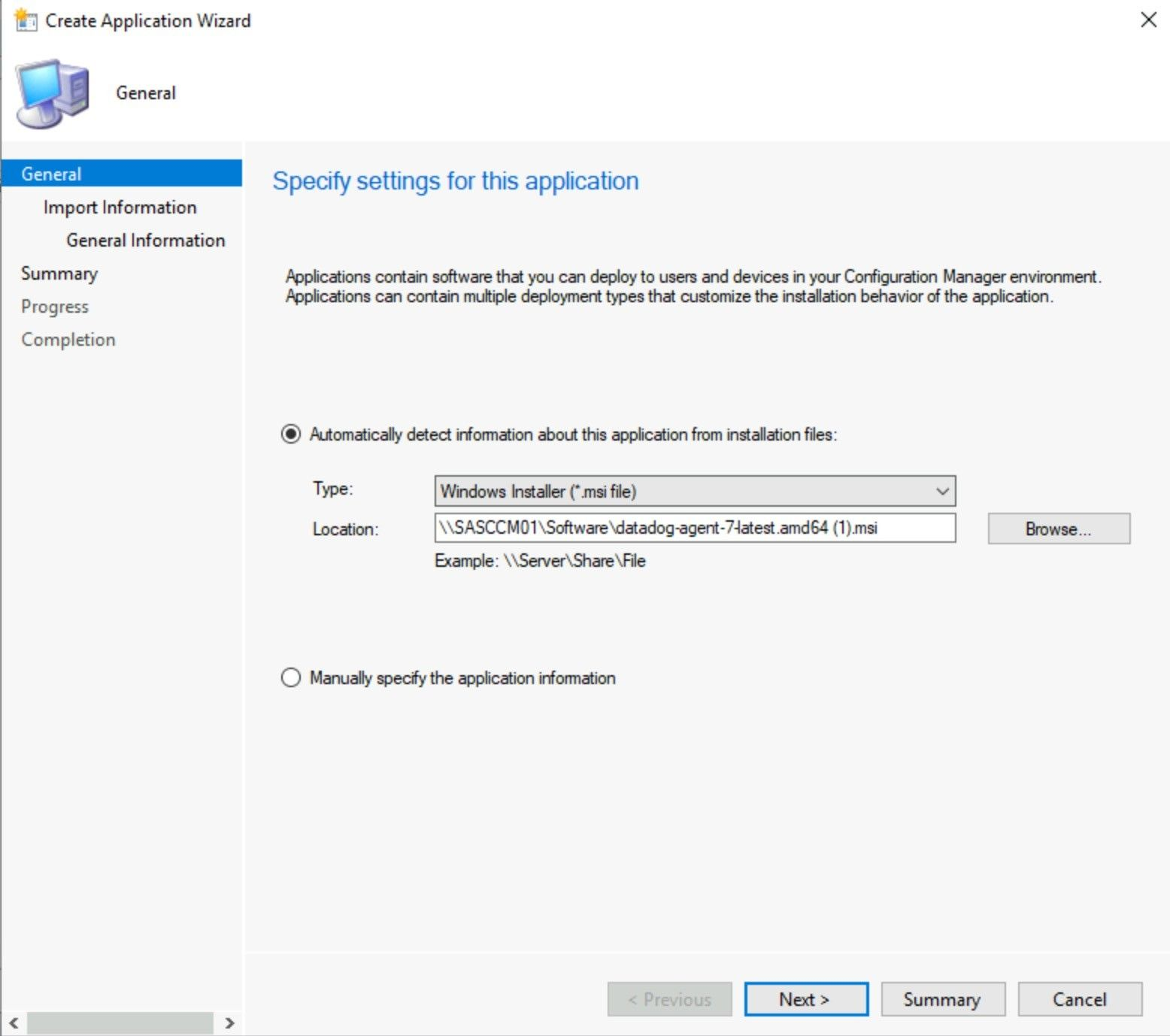This screenshot has width=1170, height=1036.
Task: Click the computer icon beside the General header
Action: point(53,94)
